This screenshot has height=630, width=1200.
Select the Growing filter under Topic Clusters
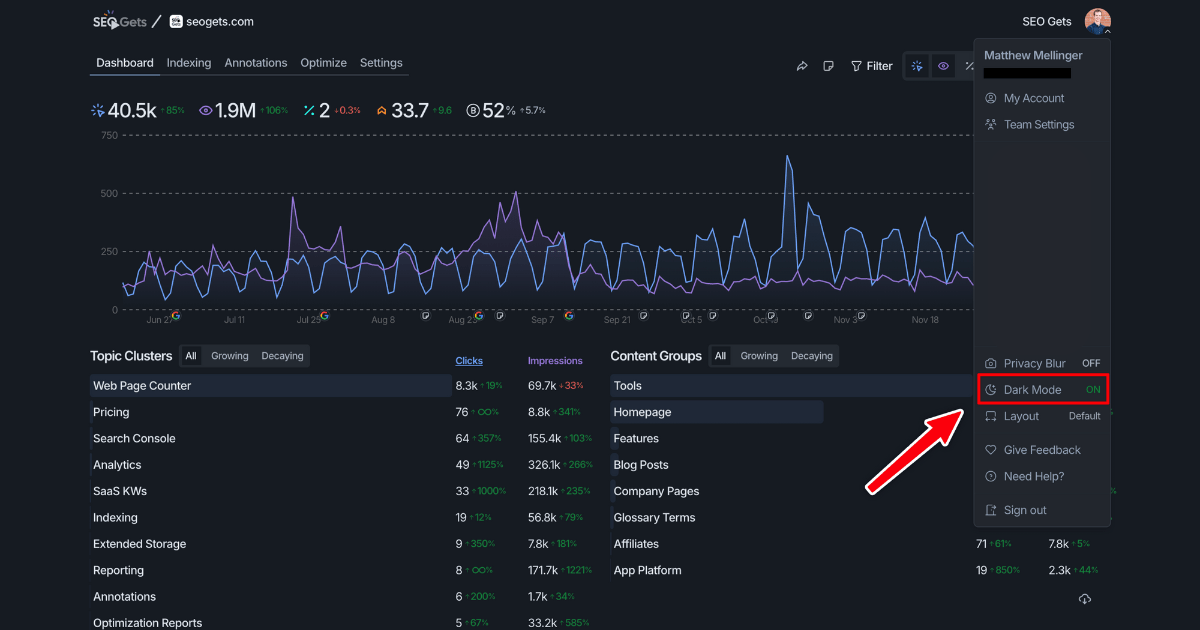point(229,355)
